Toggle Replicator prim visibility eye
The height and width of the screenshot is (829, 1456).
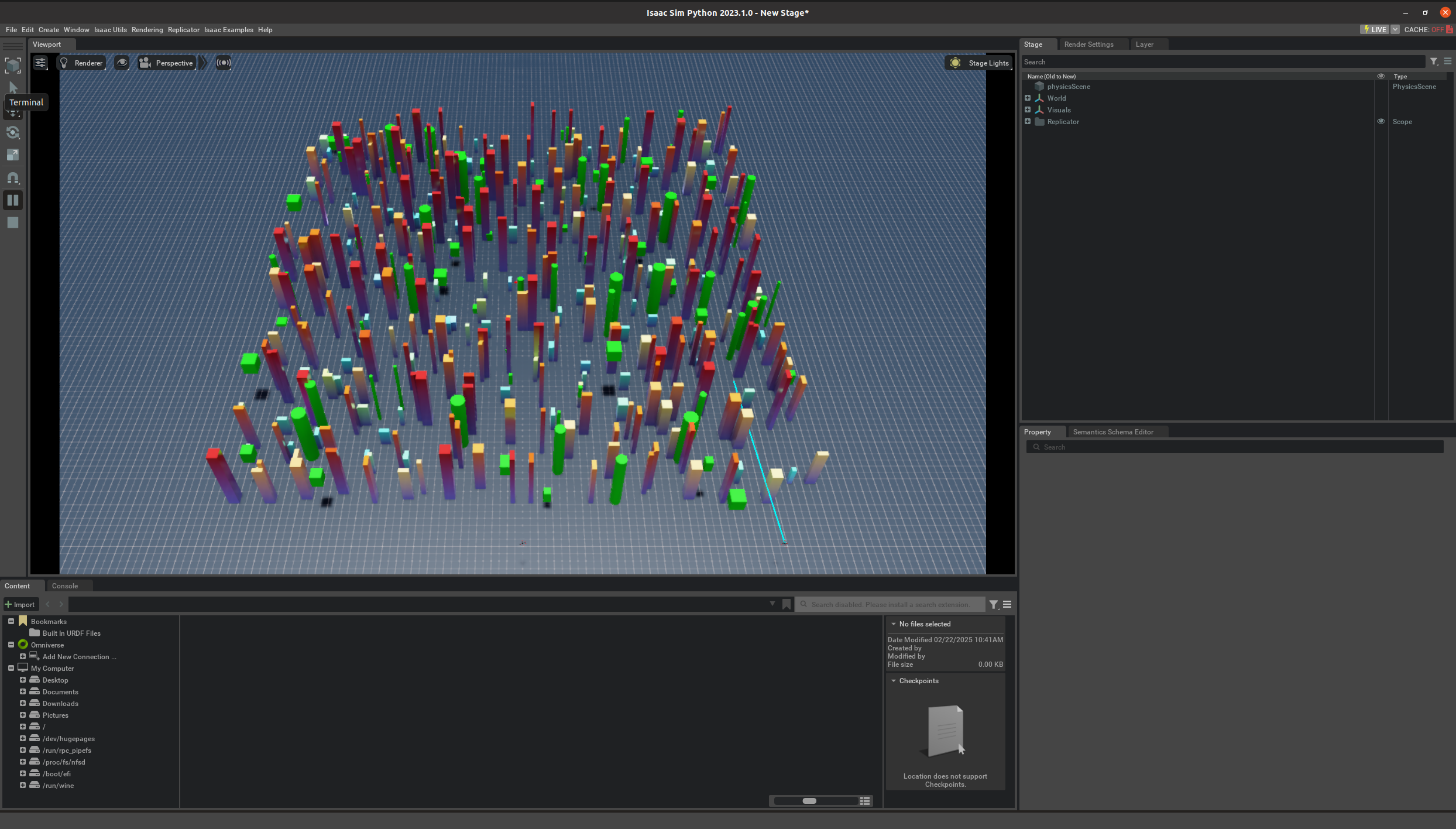1381,122
